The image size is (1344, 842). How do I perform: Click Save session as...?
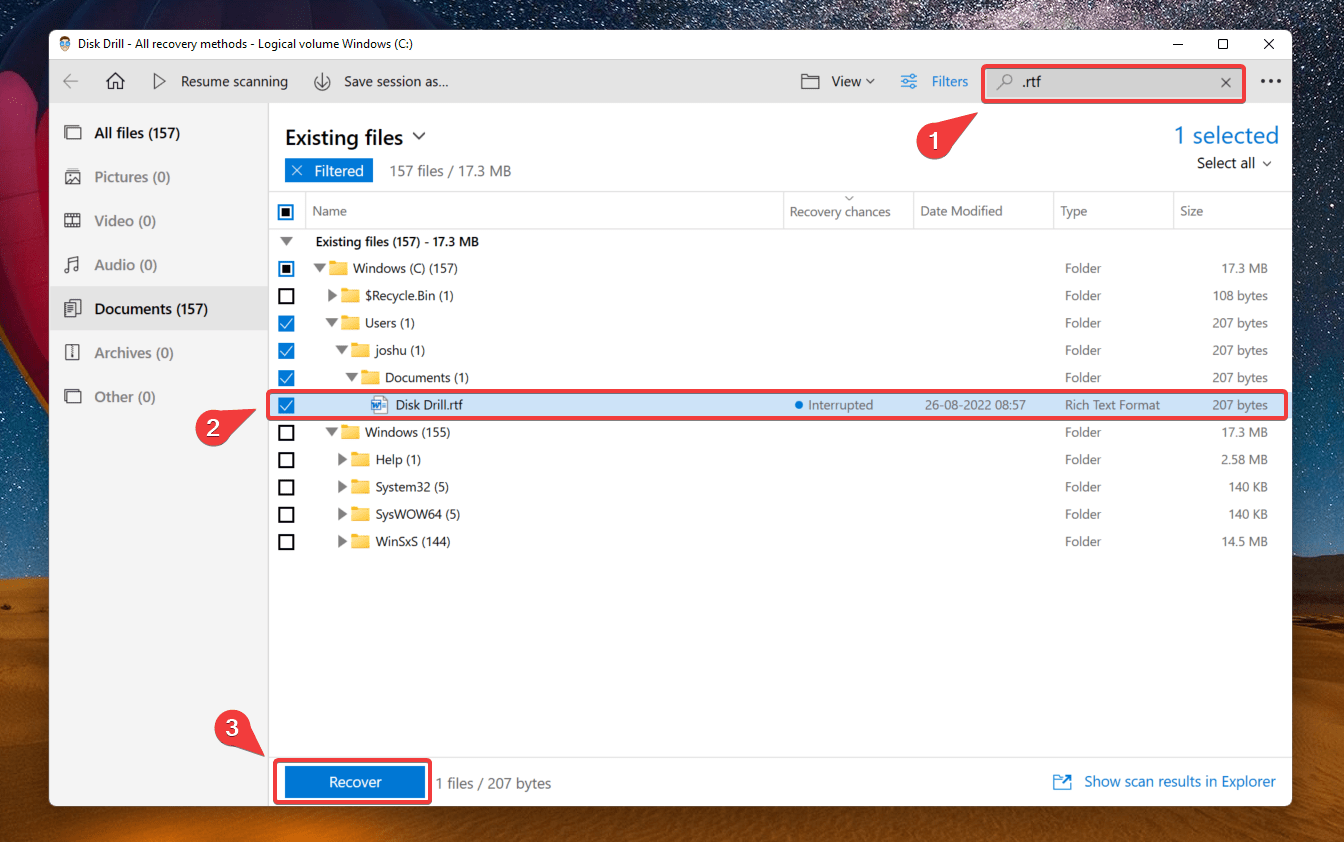point(396,82)
